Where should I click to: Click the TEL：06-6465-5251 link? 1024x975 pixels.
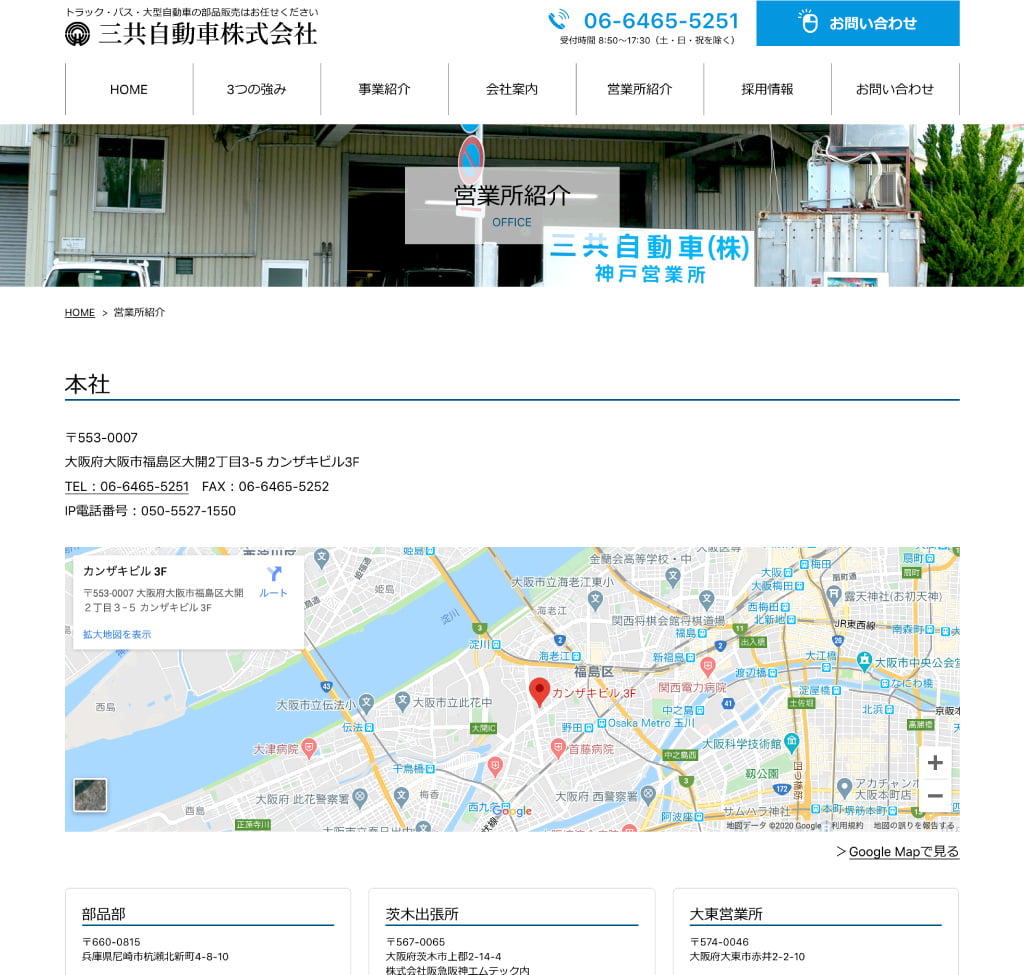tap(127, 487)
